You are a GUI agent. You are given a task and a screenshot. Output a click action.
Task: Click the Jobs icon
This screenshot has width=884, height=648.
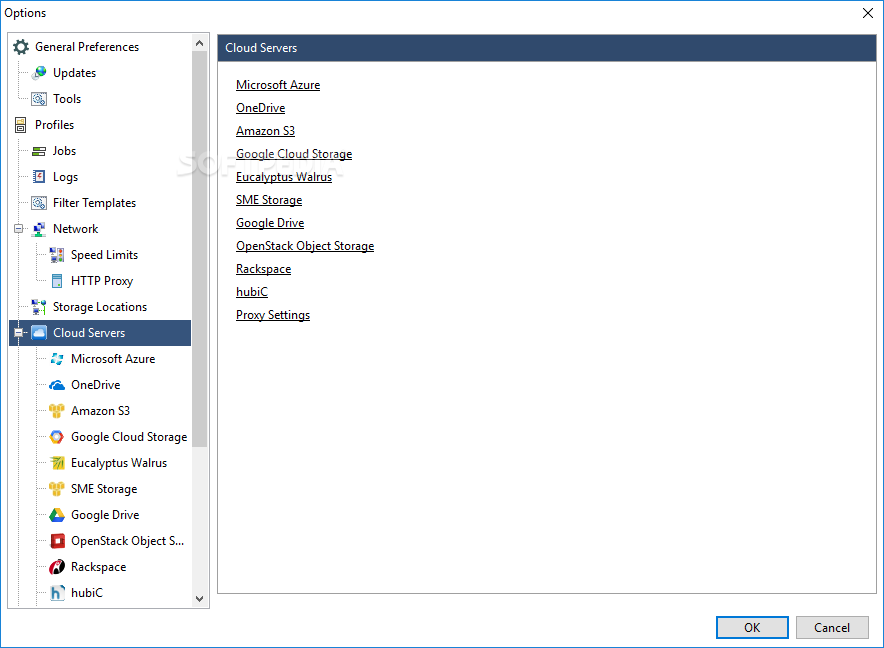[x=39, y=151]
